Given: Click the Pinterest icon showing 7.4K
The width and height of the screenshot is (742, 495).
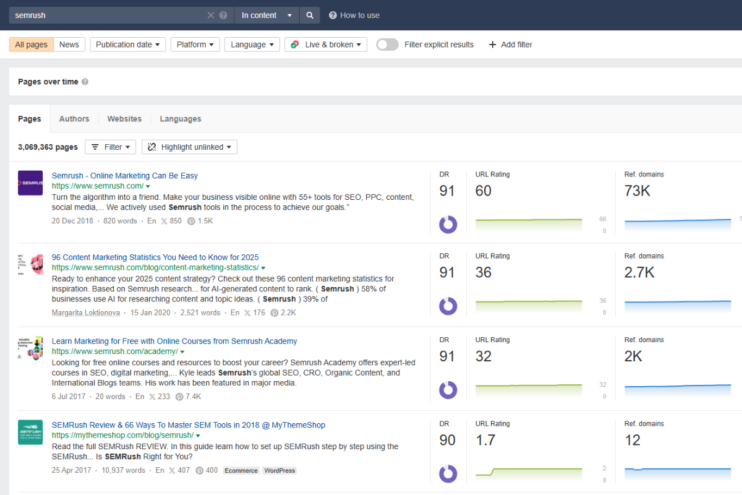Looking at the screenshot, I should click(179, 397).
